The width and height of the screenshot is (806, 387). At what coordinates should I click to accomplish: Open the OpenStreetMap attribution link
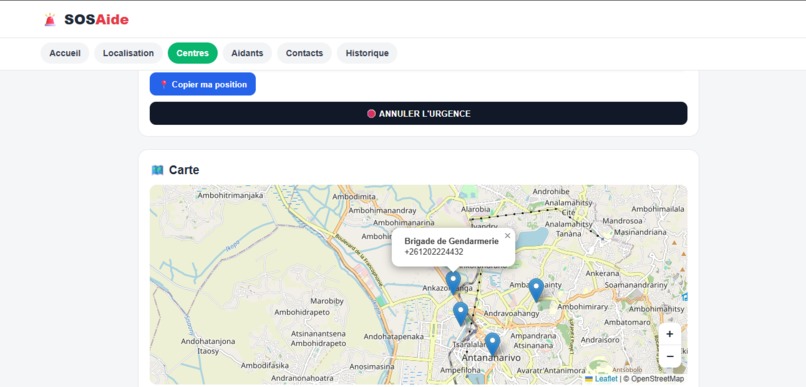tap(657, 379)
